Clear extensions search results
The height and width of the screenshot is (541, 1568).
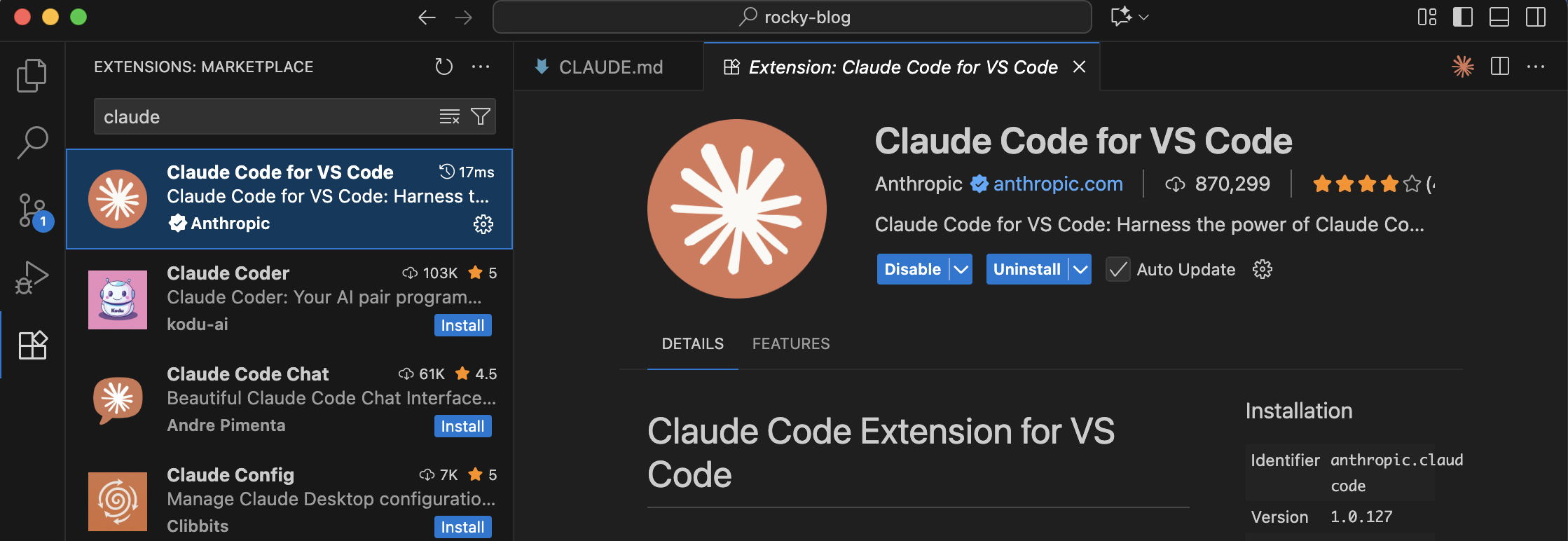pos(450,116)
